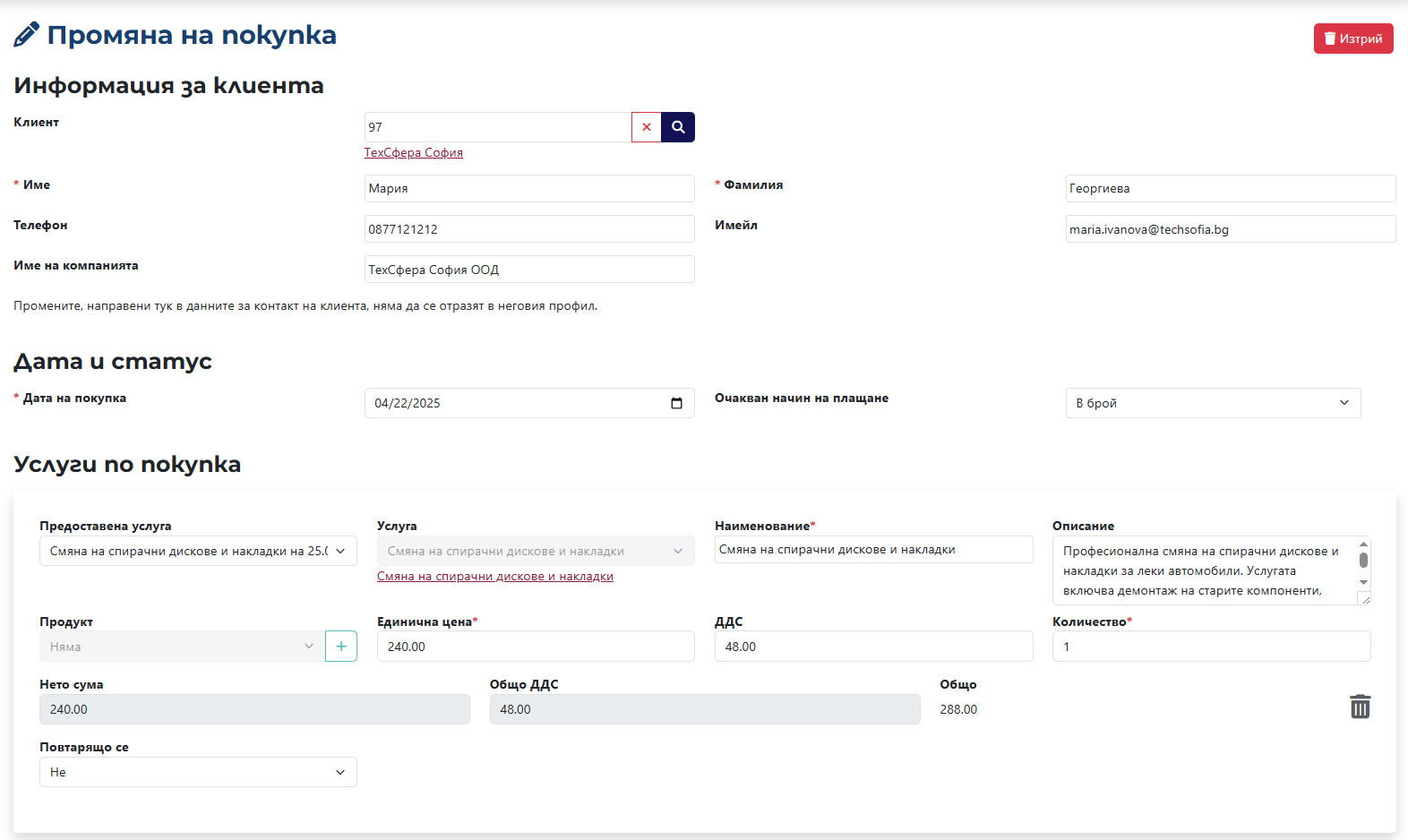Screen dimensions: 1408x840
Task: Click the Описание textarea resize handle
Action: (1365, 599)
